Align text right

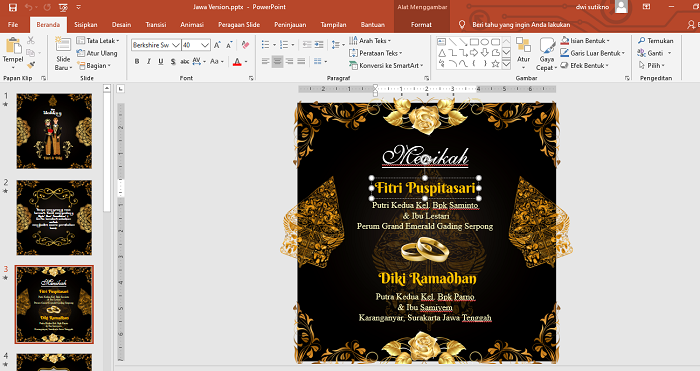click(289, 61)
